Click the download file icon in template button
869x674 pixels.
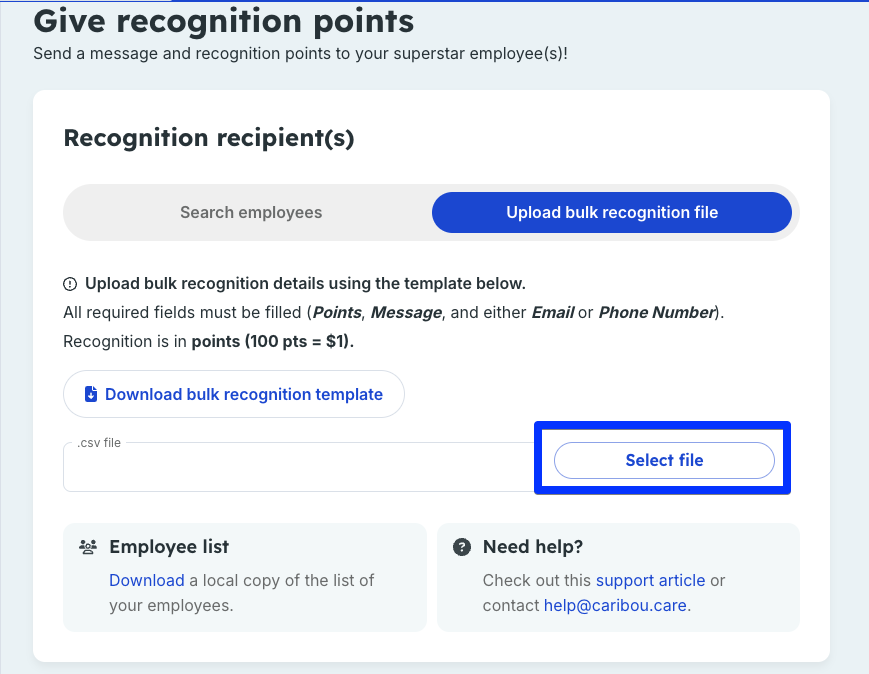pos(91,394)
